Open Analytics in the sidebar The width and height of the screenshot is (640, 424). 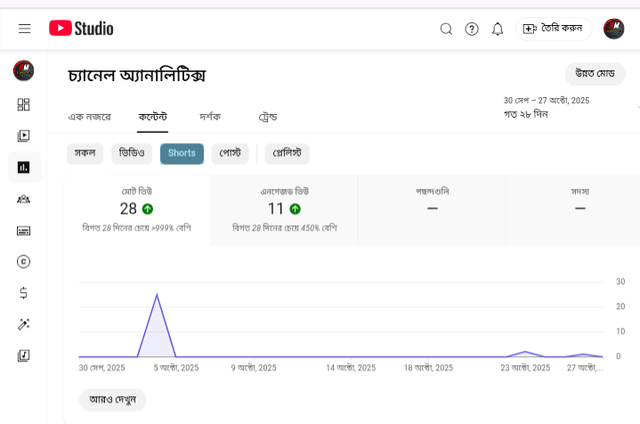[x=24, y=167]
